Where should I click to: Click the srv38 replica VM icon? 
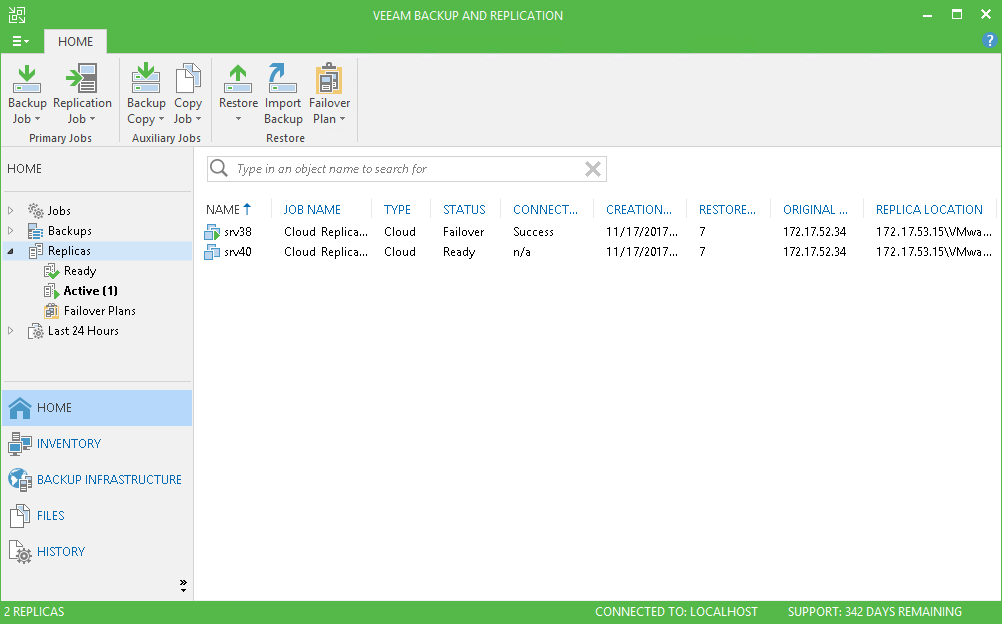(212, 232)
